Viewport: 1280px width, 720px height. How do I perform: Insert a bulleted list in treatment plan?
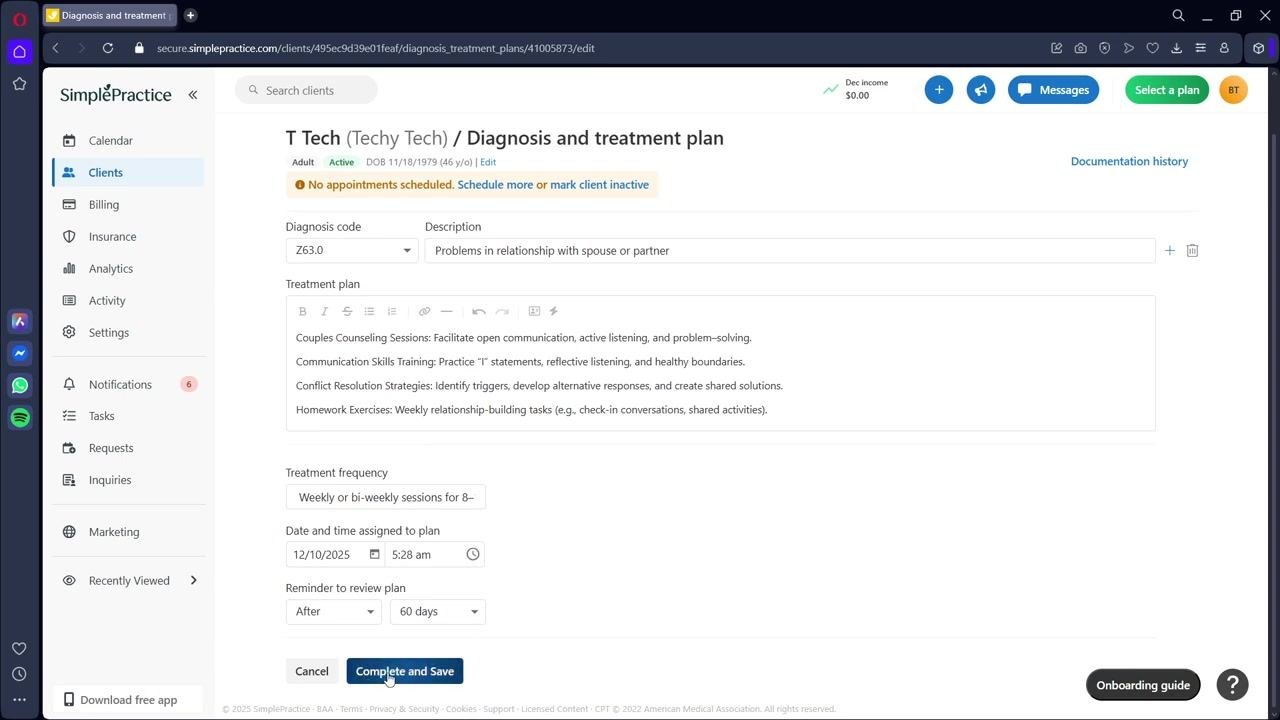pyautogui.click(x=369, y=311)
